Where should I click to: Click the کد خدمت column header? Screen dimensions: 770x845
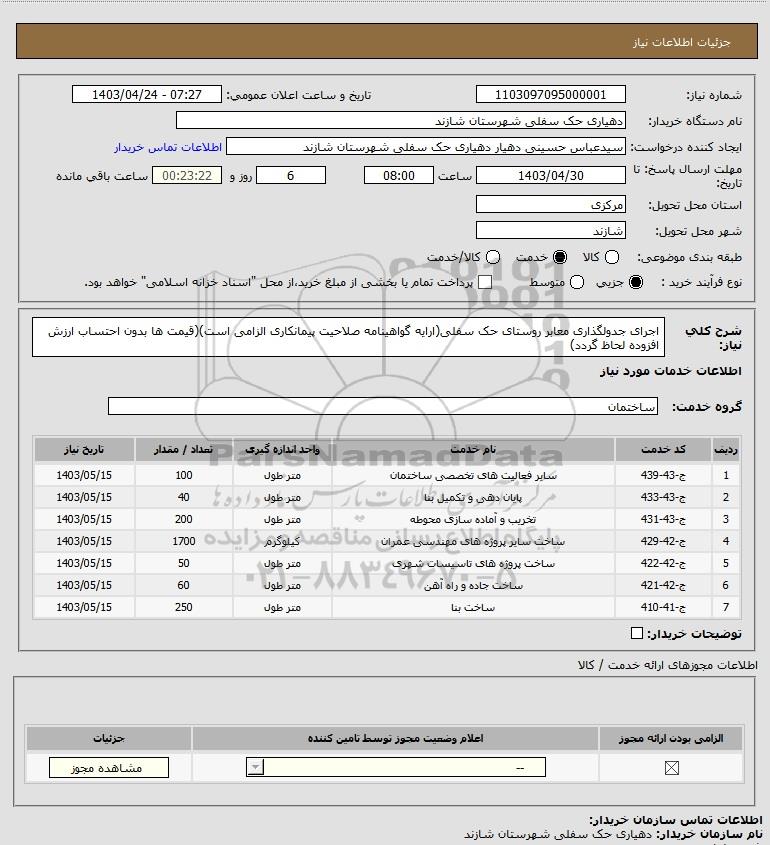click(x=663, y=449)
